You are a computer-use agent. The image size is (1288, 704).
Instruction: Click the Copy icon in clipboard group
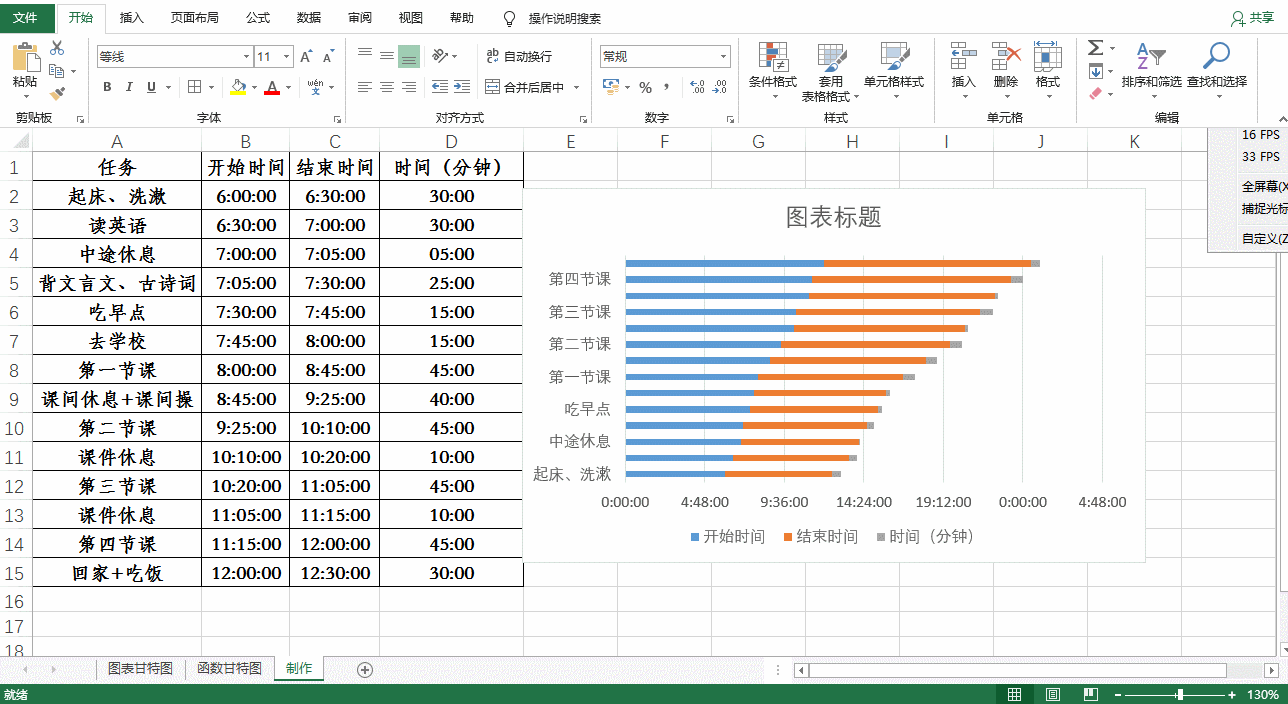[56, 71]
